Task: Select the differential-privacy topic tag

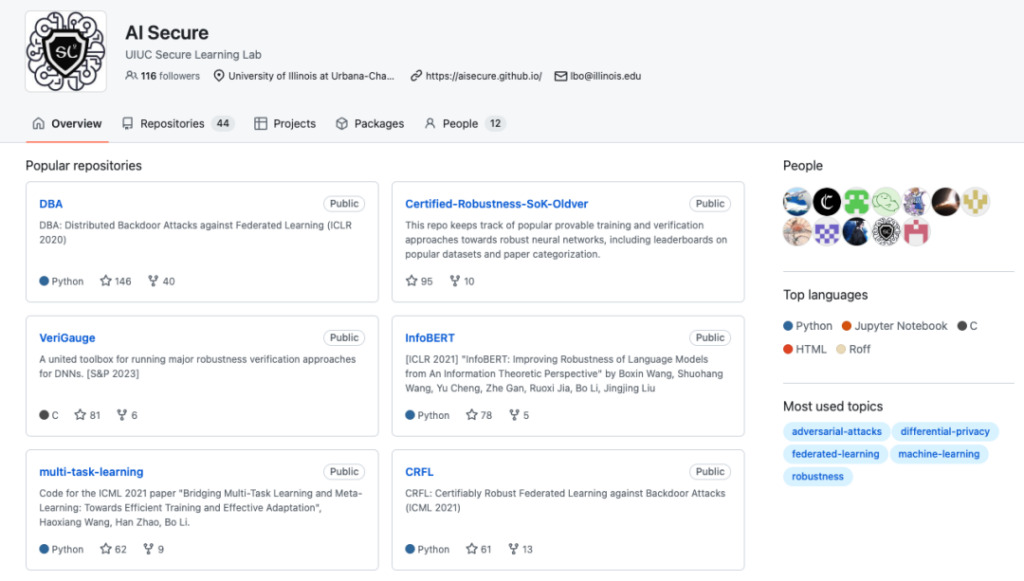Action: click(x=945, y=432)
